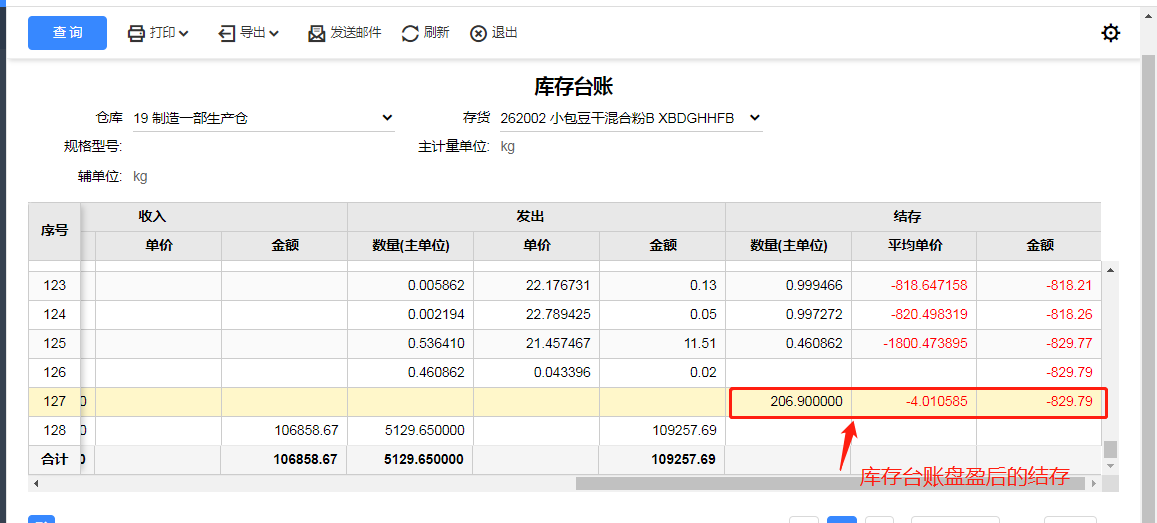Select row 123 sequence cell

pyautogui.click(x=54, y=285)
